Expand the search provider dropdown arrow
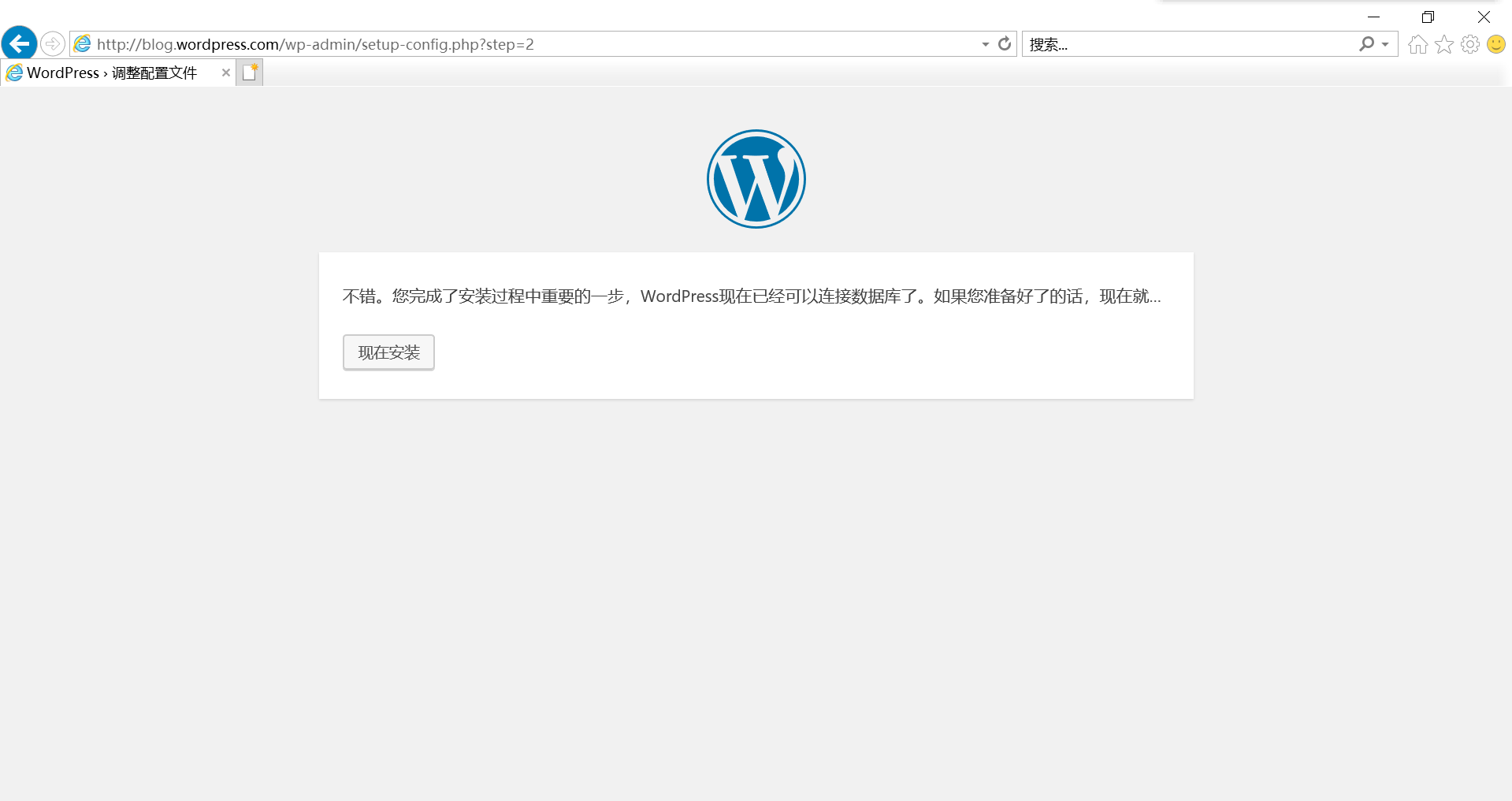 1385,44
